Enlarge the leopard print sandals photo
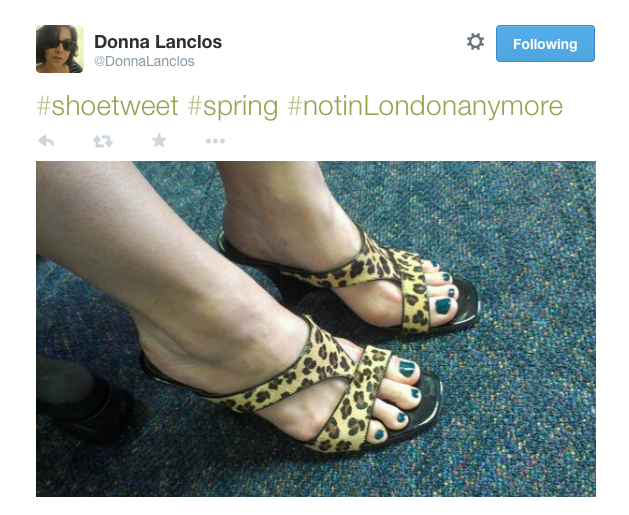The image size is (629, 515). pyautogui.click(x=316, y=329)
